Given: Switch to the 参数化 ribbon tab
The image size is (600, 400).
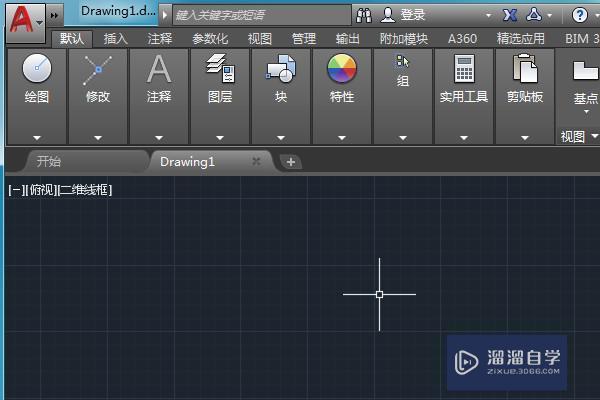Looking at the screenshot, I should click(x=210, y=39).
